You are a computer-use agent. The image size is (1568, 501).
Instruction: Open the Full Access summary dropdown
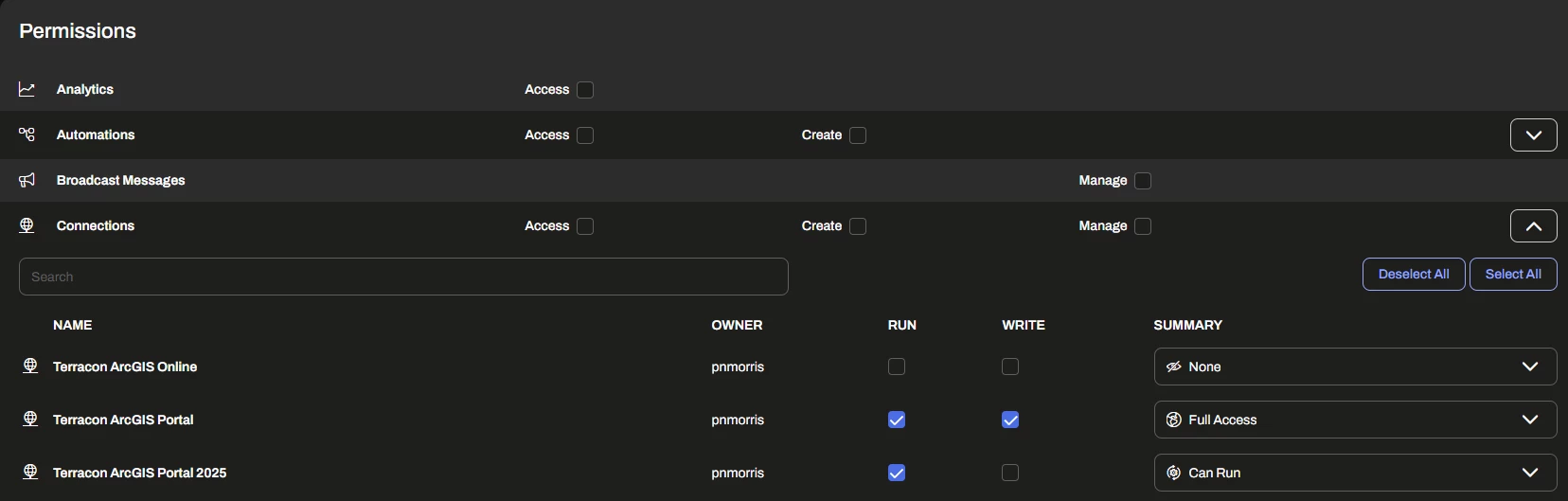click(1355, 420)
